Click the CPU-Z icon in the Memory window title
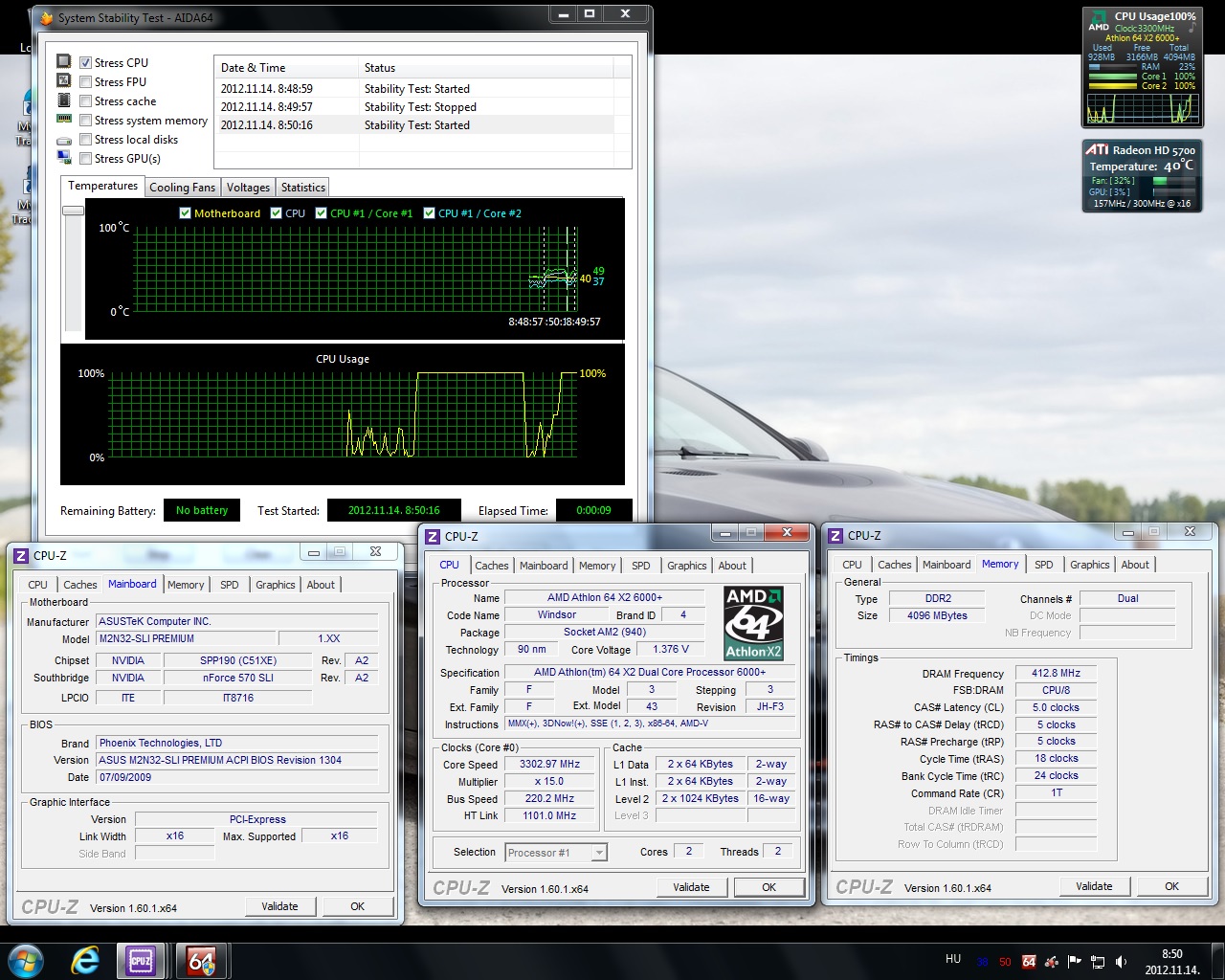This screenshot has height=980, width=1225. [835, 536]
